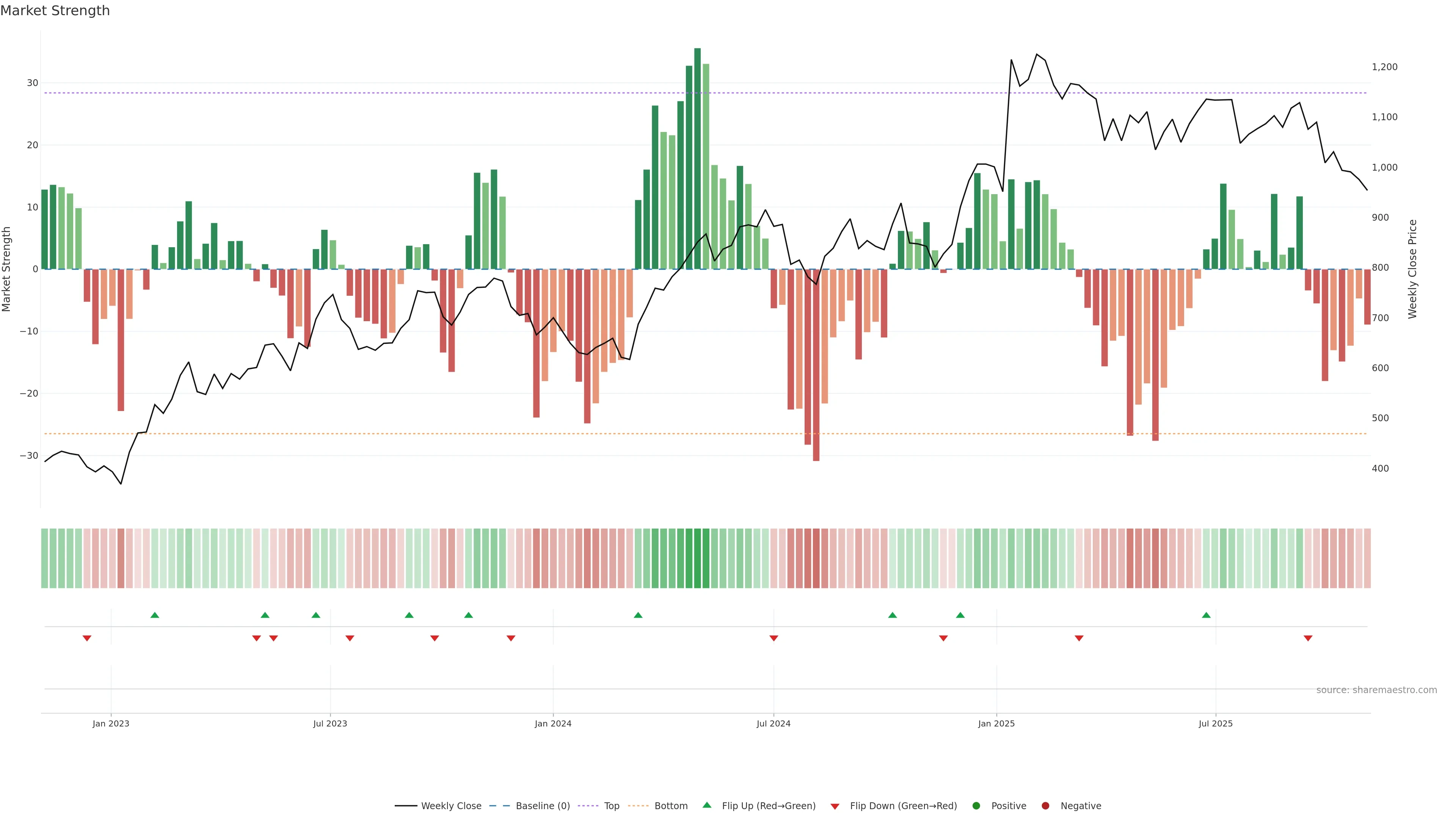Click the Jul 2025 x-axis label
This screenshot has height=819, width=1456.
1215,723
